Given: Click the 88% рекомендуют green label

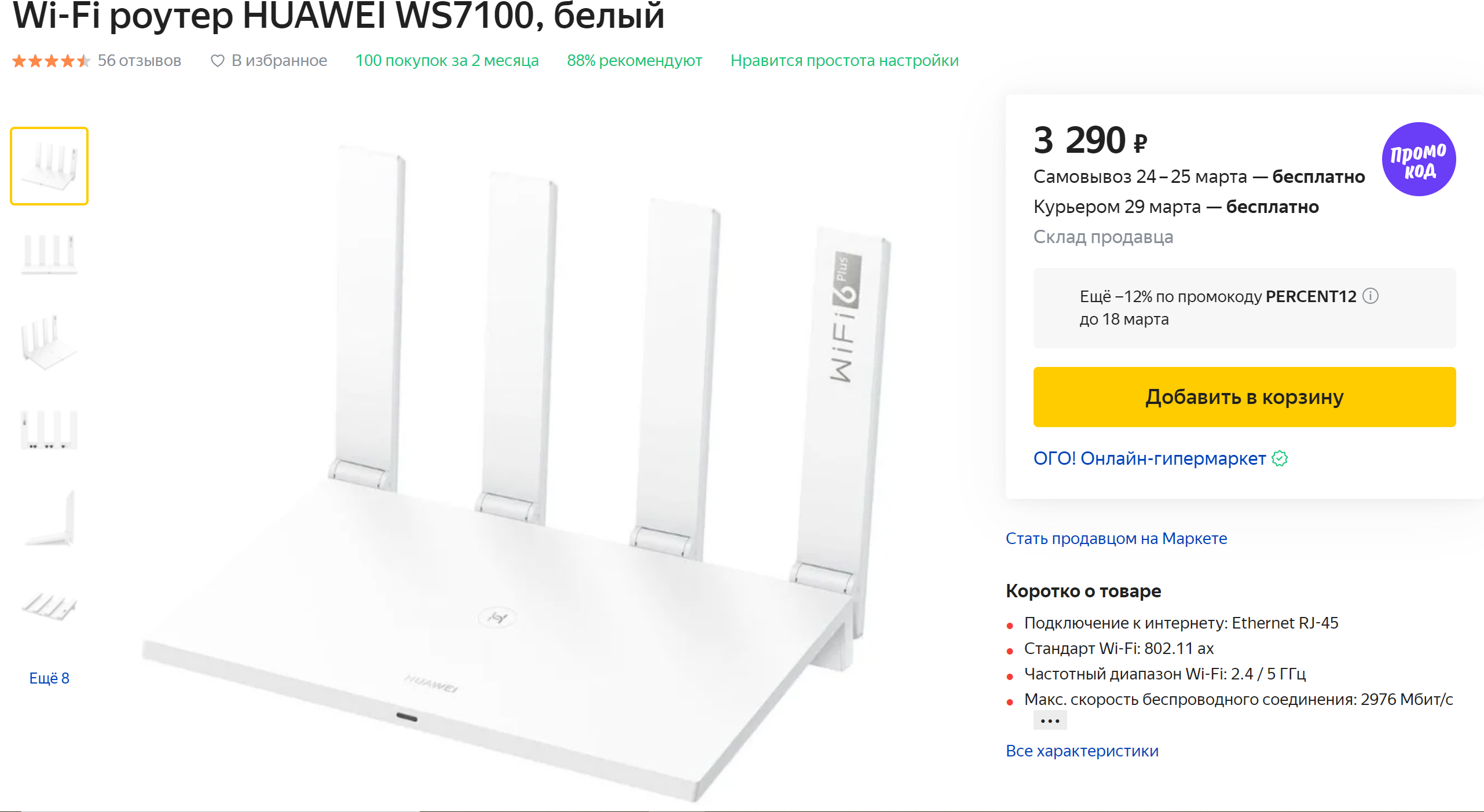Looking at the screenshot, I should 634,61.
